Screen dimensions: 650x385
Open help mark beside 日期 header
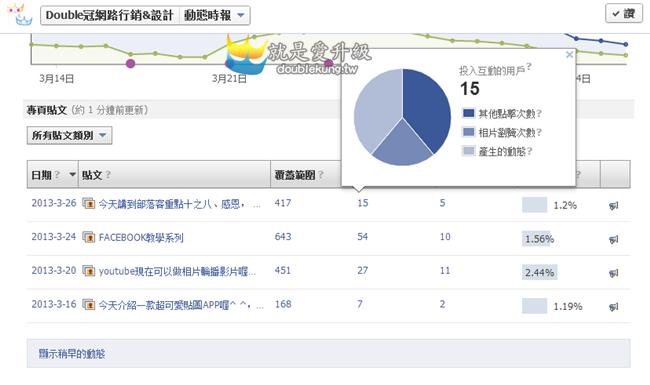(57, 175)
